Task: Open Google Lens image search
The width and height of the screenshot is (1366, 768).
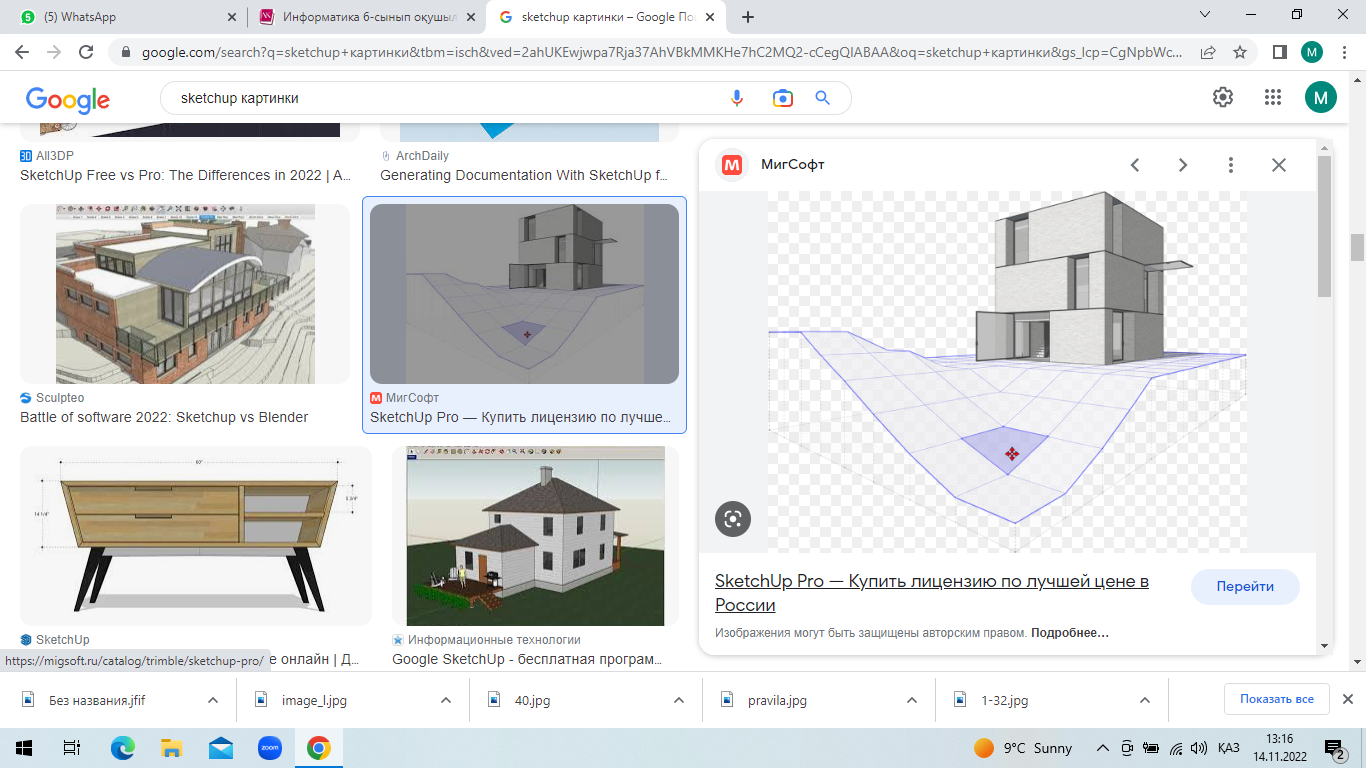Action: pos(782,98)
